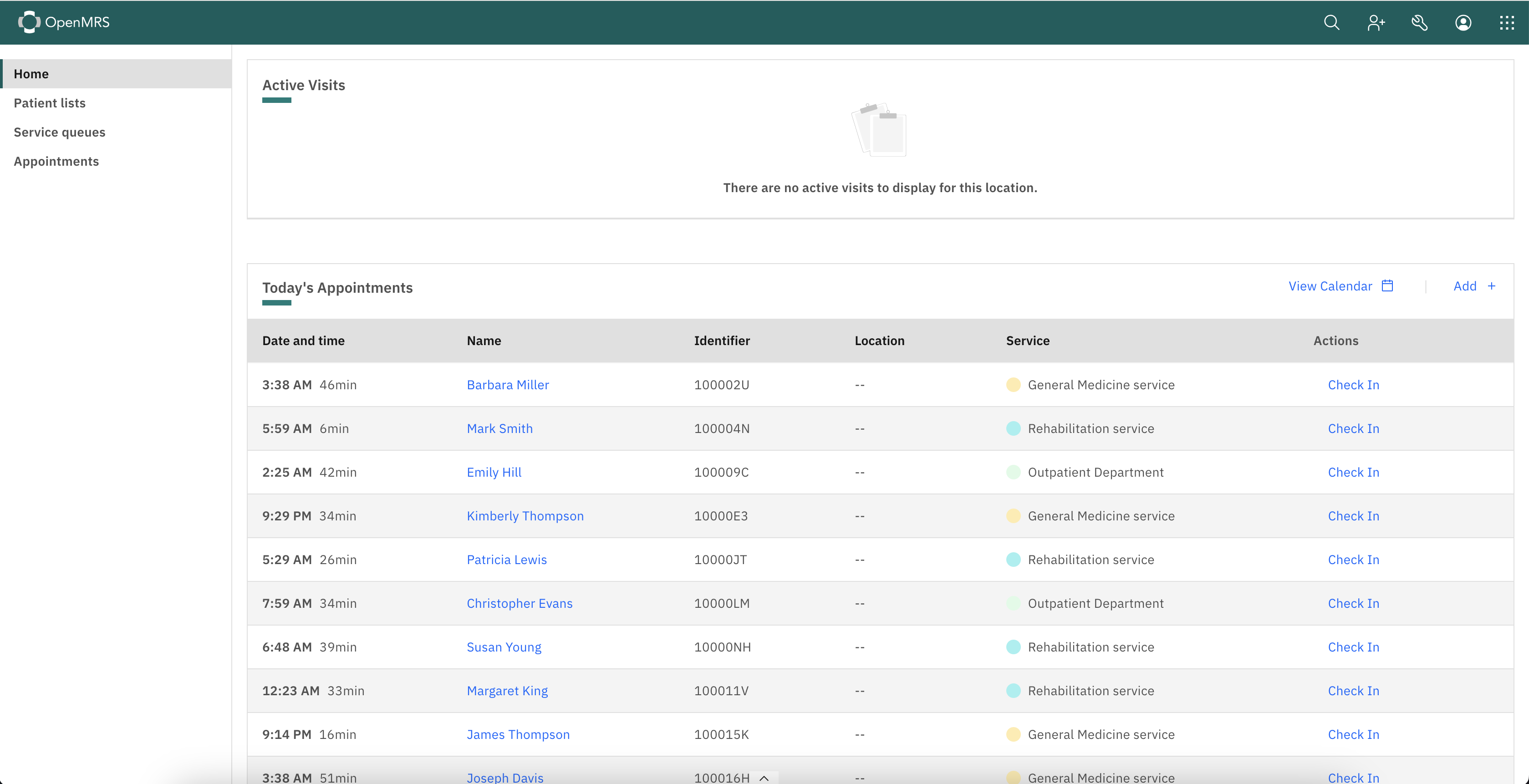
Task: Click the Location column header
Action: (879, 341)
